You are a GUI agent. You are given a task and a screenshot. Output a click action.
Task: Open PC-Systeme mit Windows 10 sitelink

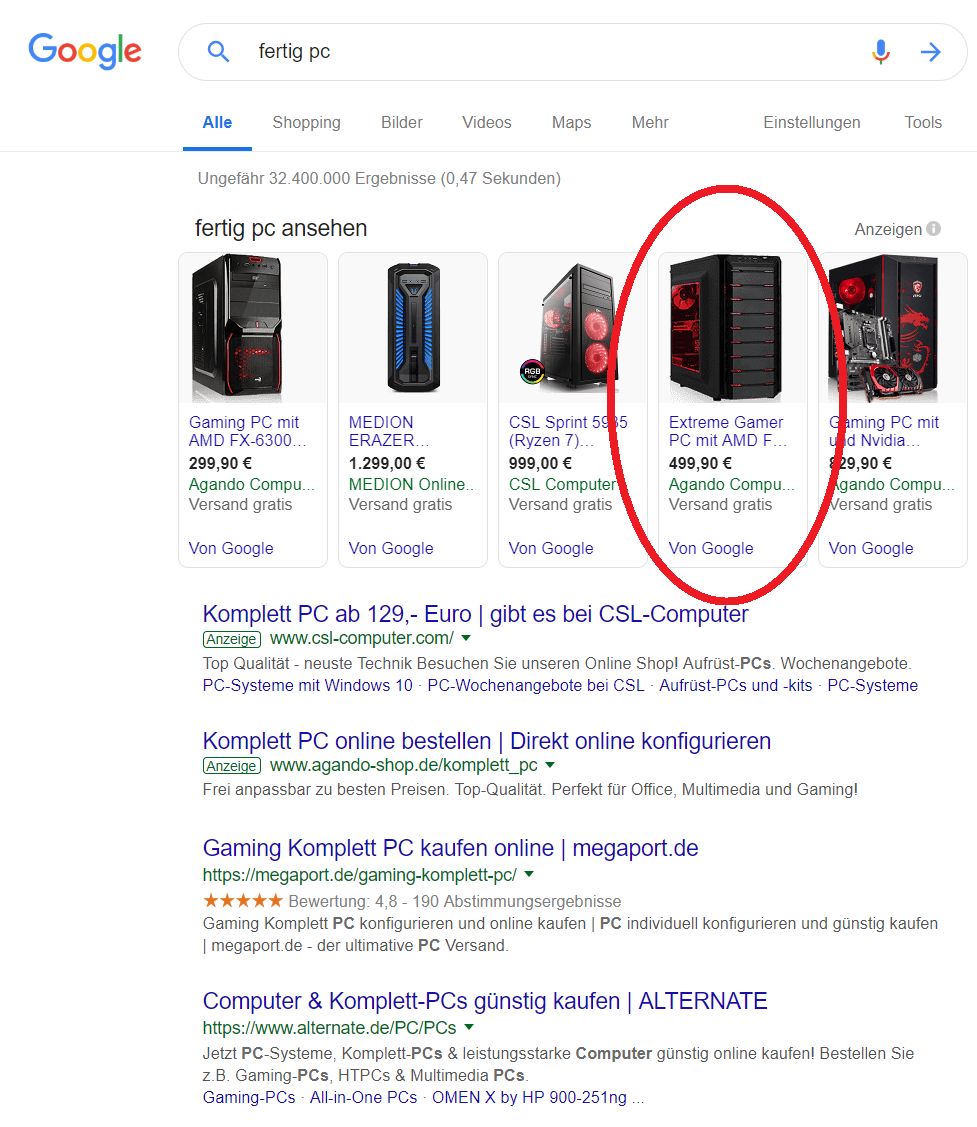pos(308,686)
